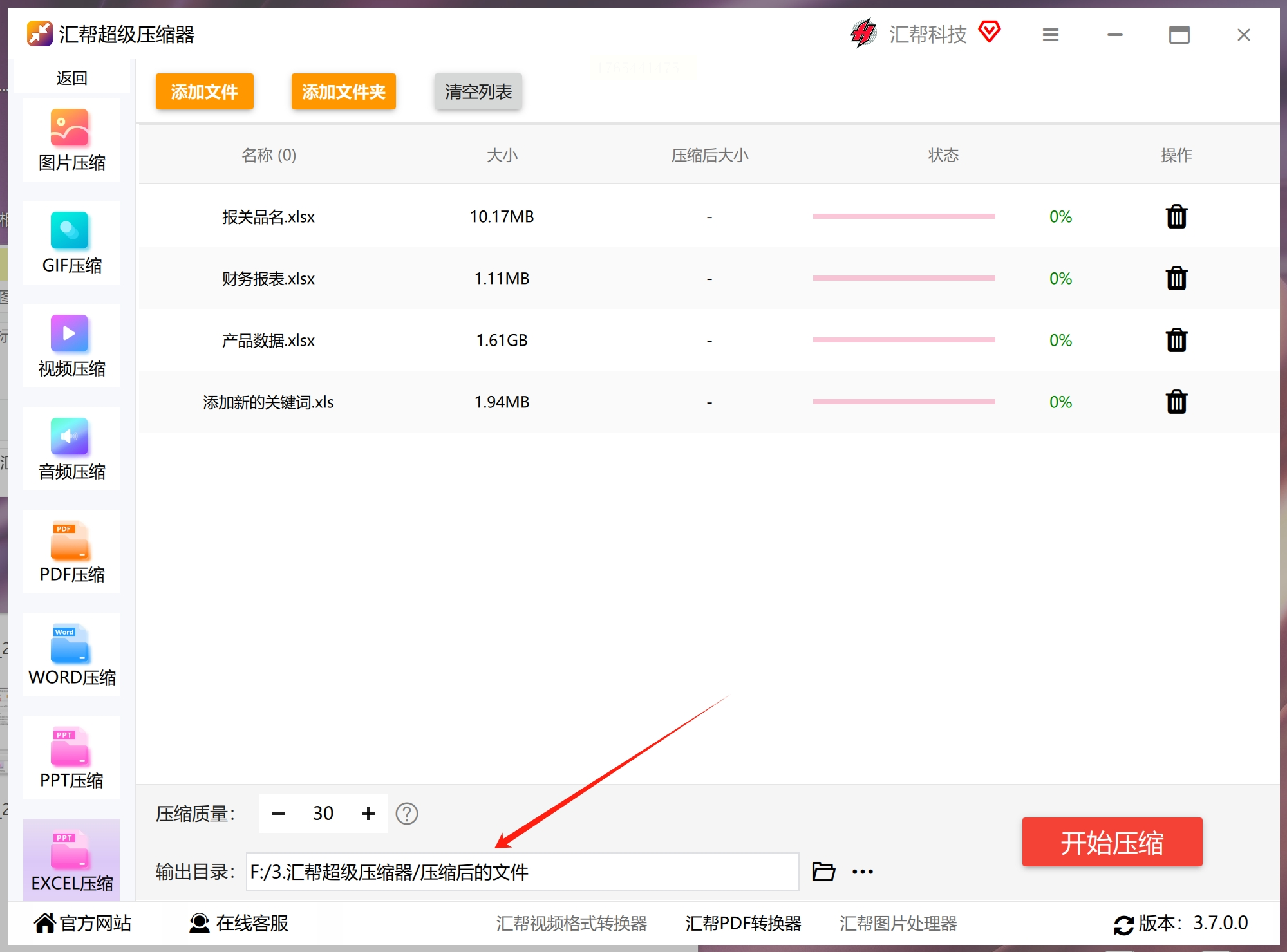Decrease compression quality with minus button

278,814
